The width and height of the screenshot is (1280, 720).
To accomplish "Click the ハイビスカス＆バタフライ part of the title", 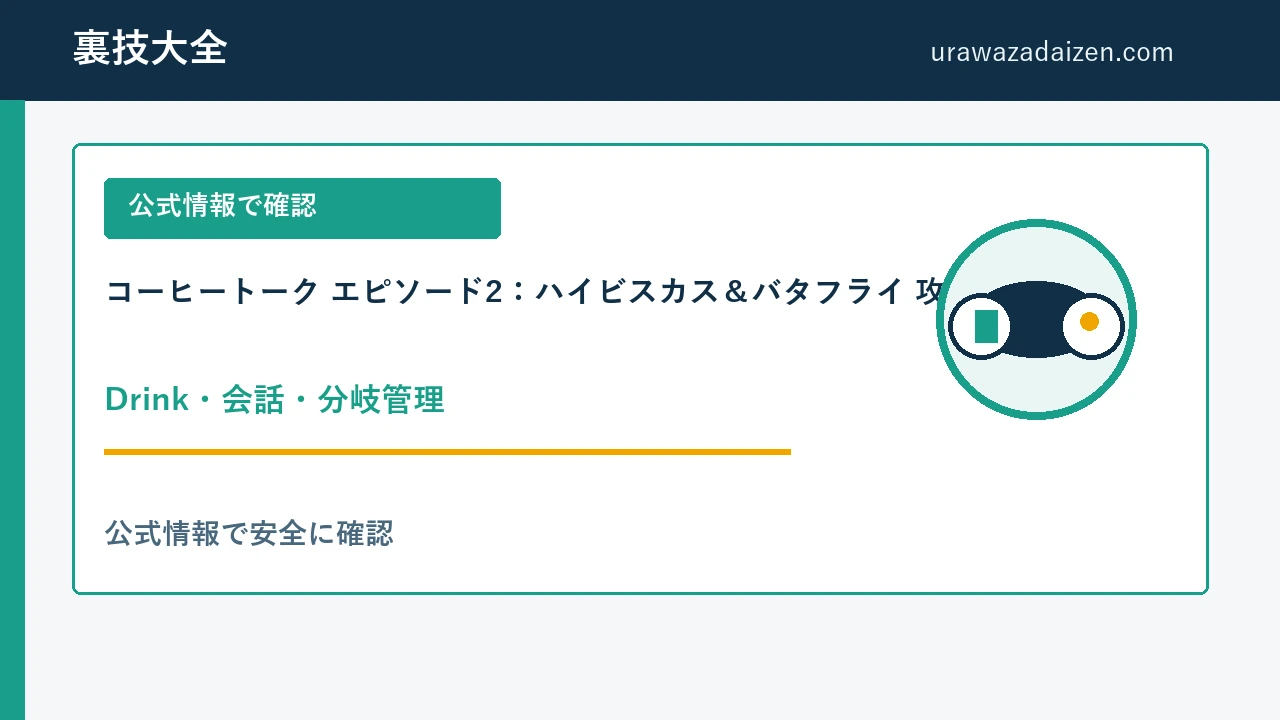I will tap(720, 291).
